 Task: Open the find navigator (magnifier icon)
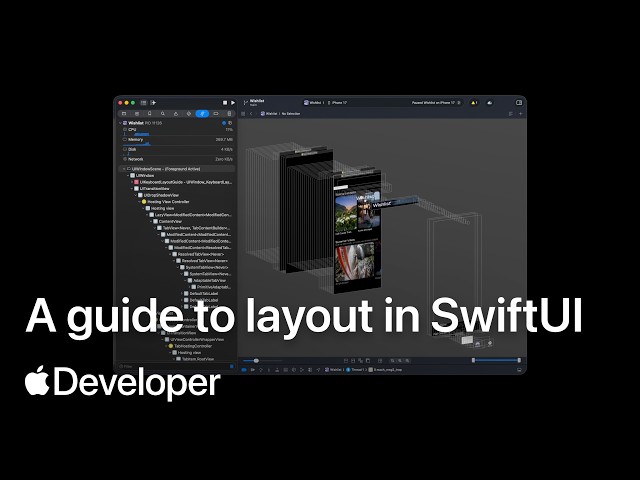click(163, 113)
